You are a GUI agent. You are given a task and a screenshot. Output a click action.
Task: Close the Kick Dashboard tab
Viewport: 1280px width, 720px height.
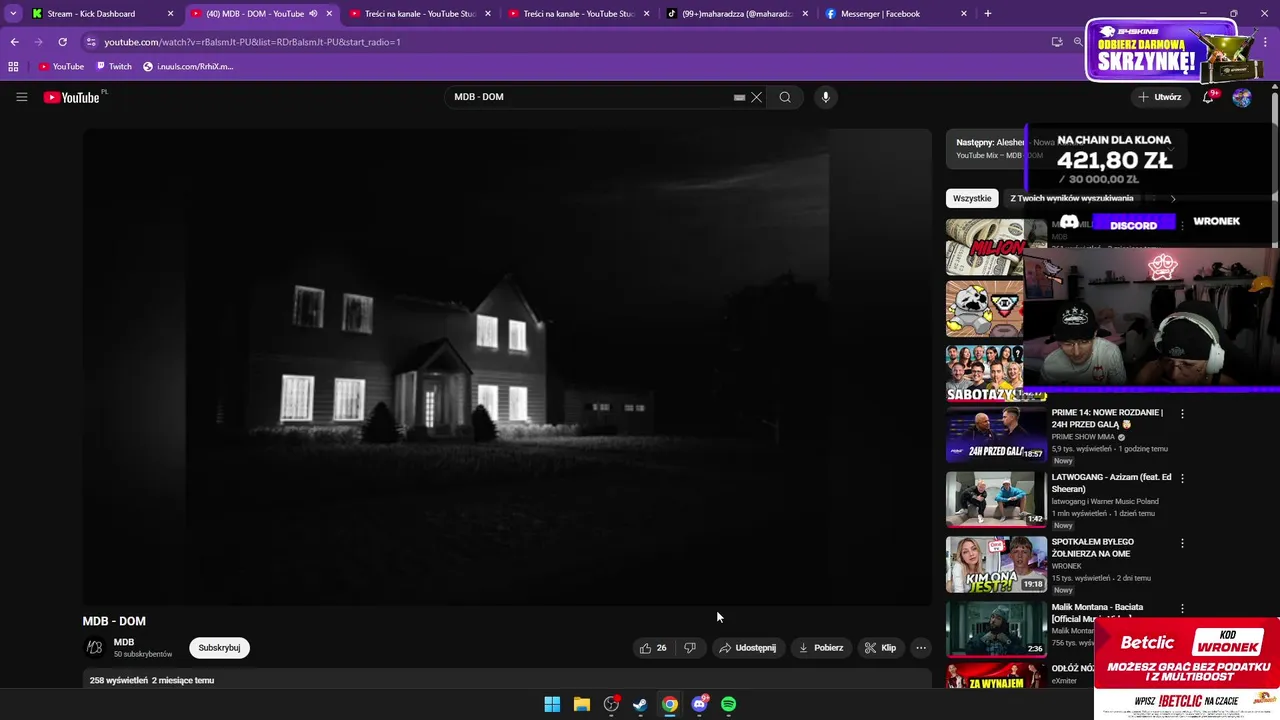click(170, 14)
